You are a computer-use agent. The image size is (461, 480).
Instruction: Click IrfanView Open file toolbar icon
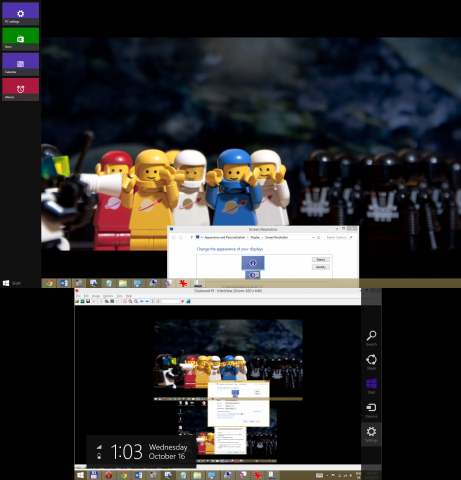pos(77,301)
